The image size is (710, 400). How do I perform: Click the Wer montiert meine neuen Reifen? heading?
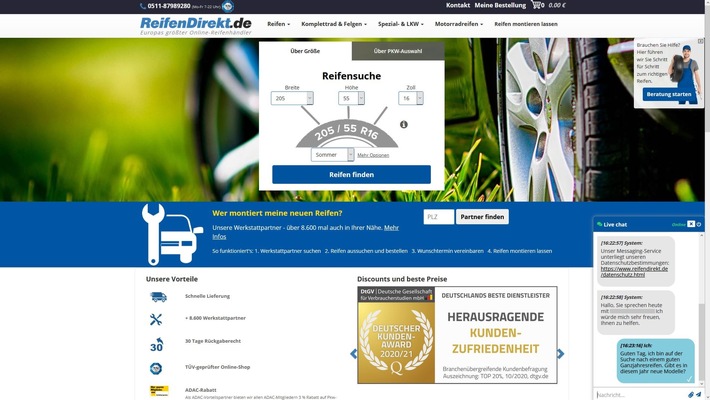point(277,213)
